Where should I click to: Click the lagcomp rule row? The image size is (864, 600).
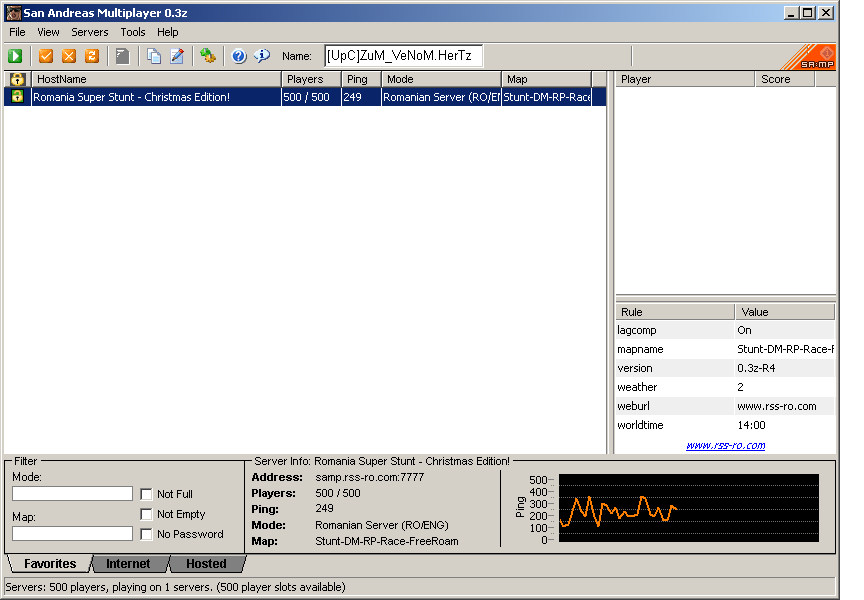coord(725,330)
